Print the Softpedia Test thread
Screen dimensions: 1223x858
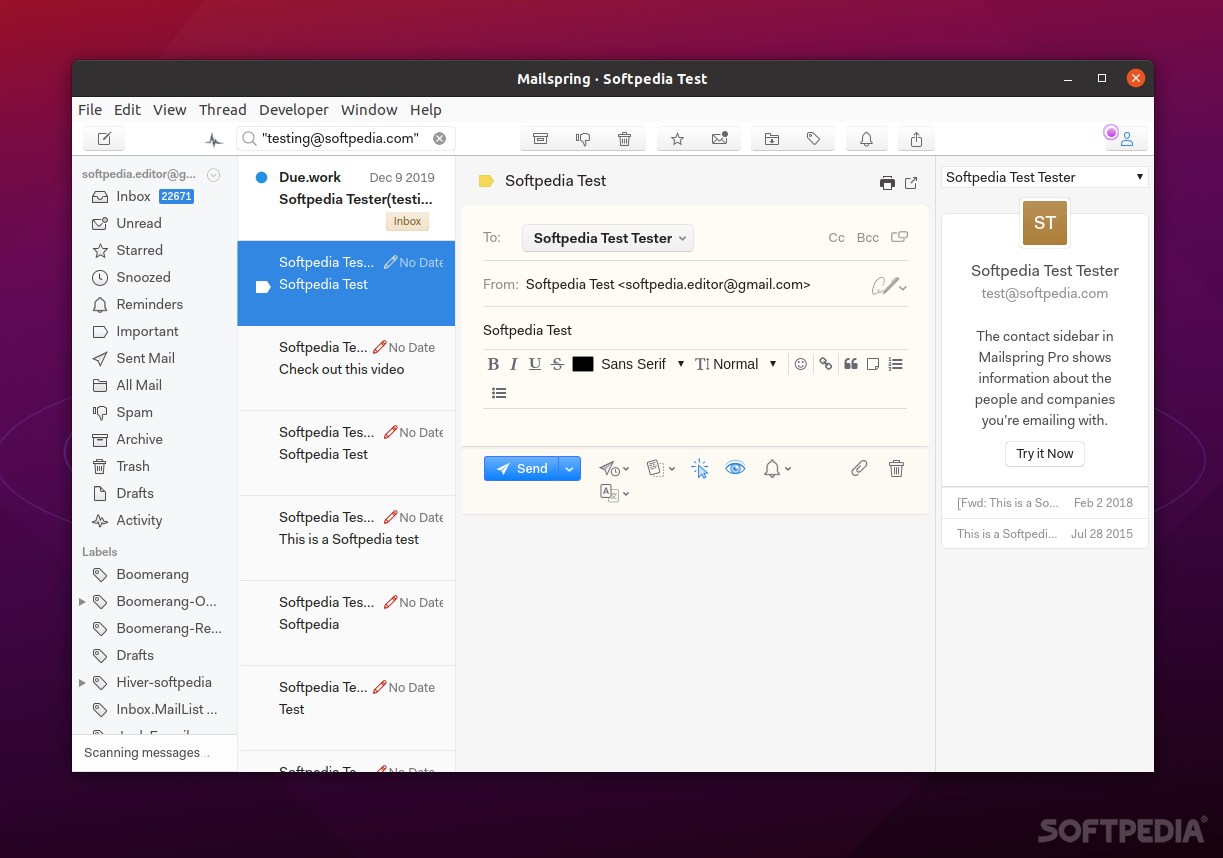(887, 183)
